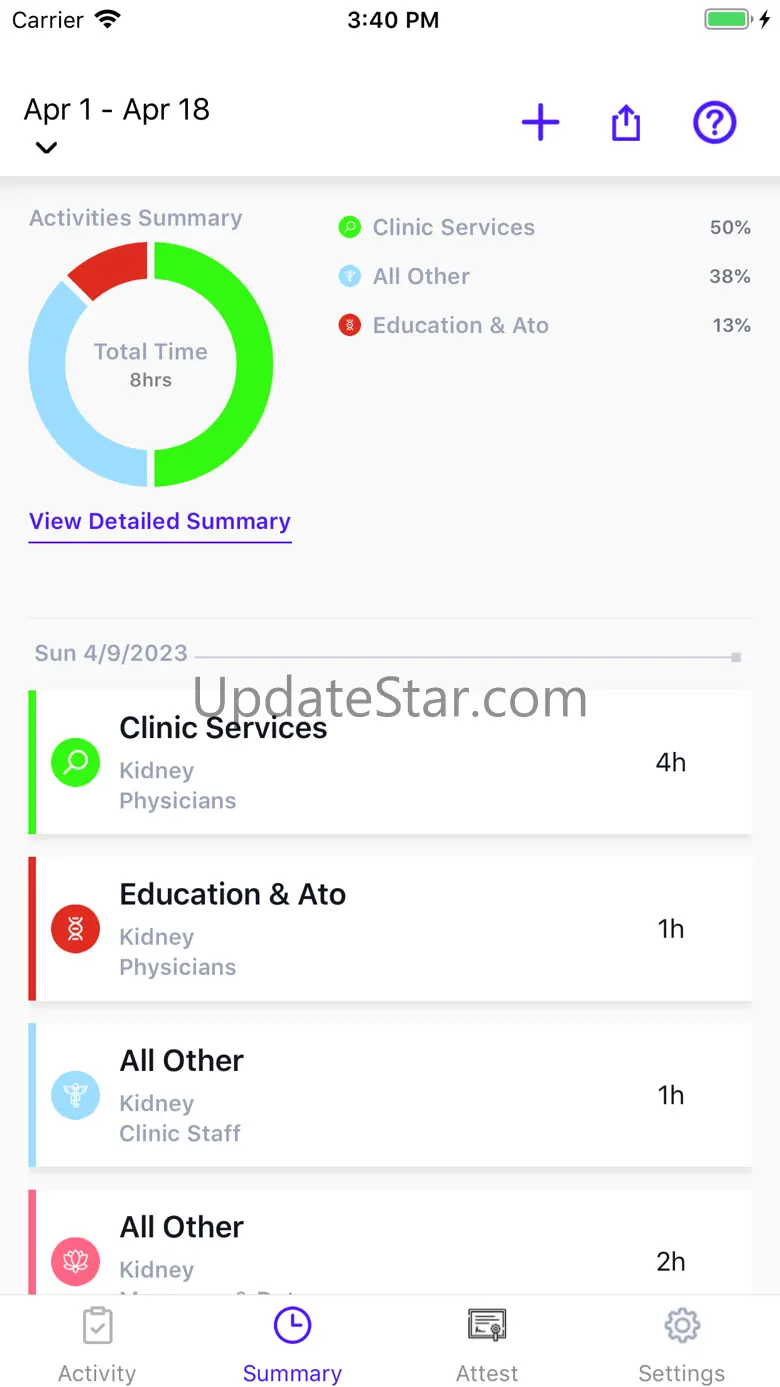Open the Apr 1 - Apr 18 date selector
Viewport: 780px width, 1387px height.
117,110
